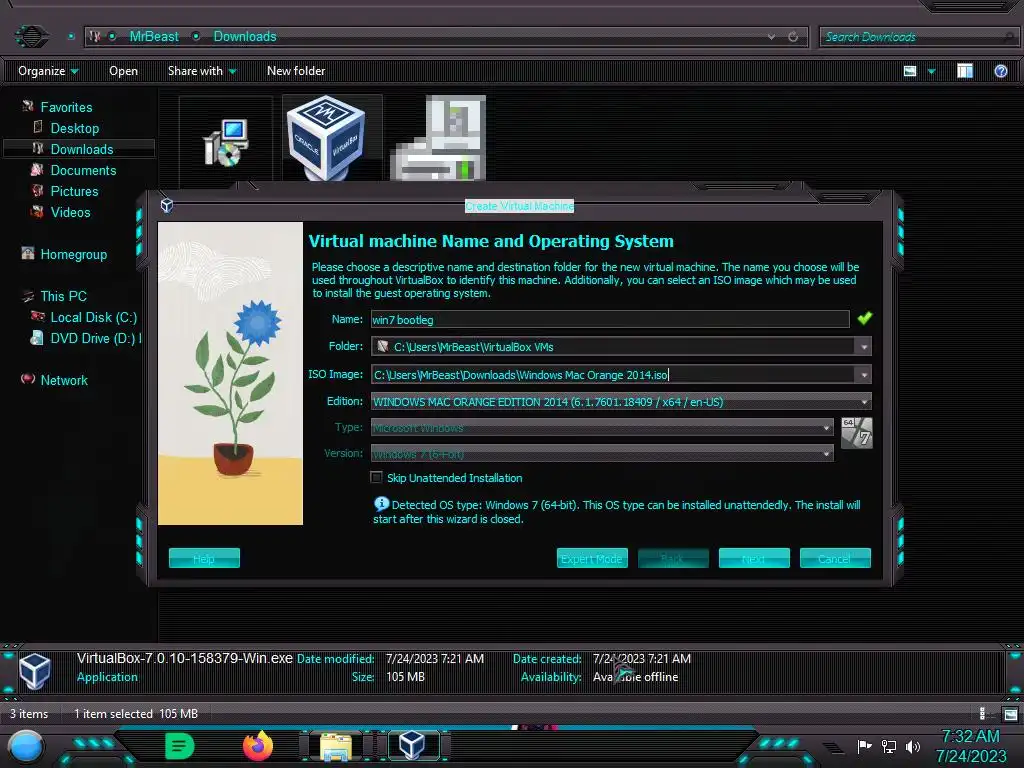Select Network in the navigation pane

click(63, 380)
